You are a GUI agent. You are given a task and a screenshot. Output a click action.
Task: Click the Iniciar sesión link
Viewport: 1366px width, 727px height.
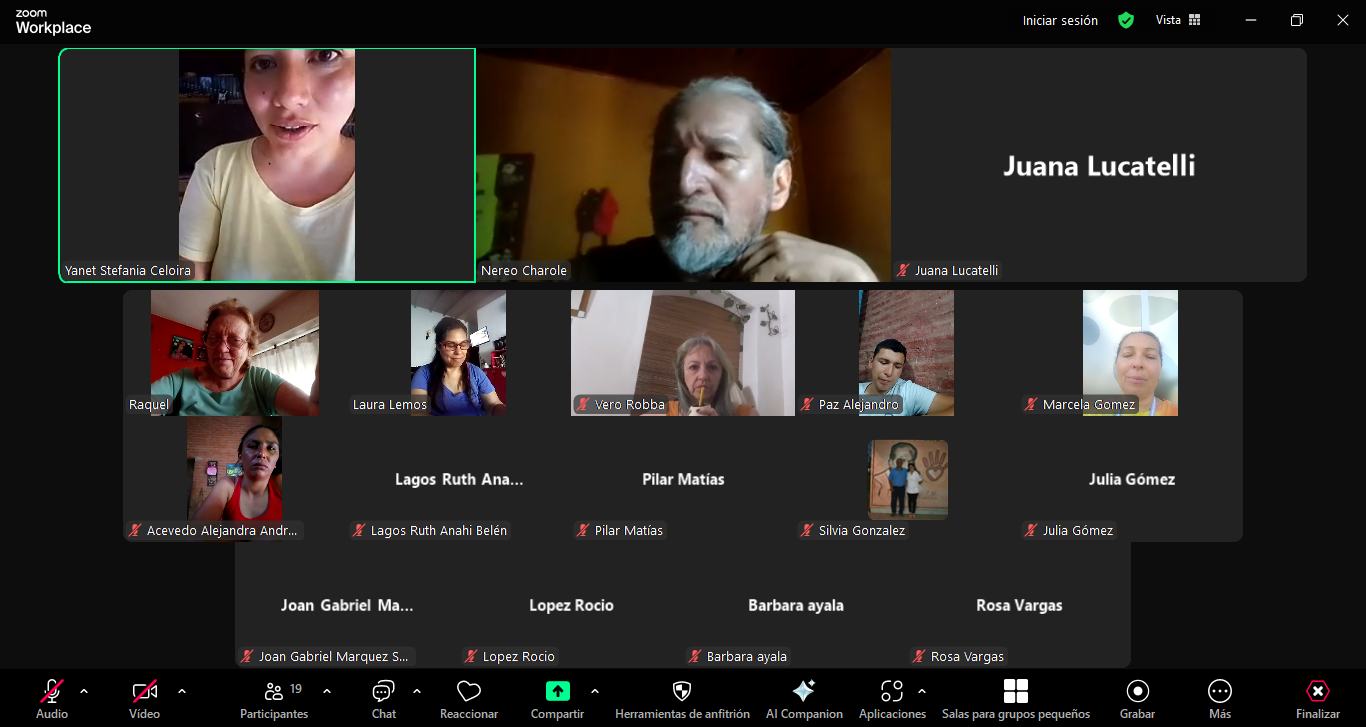pos(1060,20)
